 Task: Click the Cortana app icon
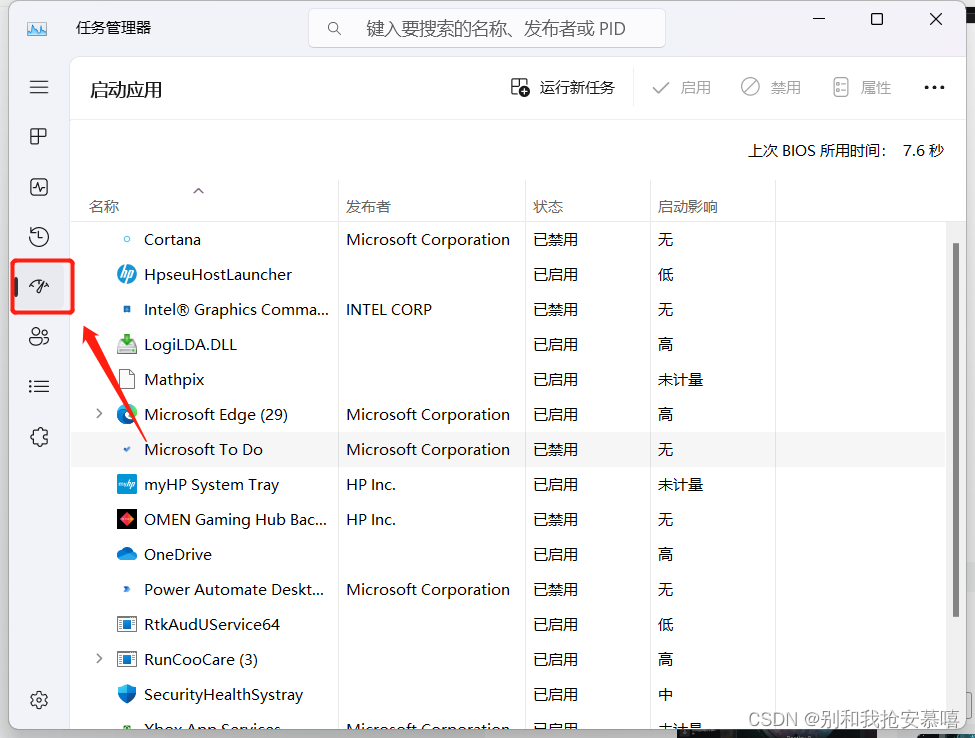(x=127, y=239)
